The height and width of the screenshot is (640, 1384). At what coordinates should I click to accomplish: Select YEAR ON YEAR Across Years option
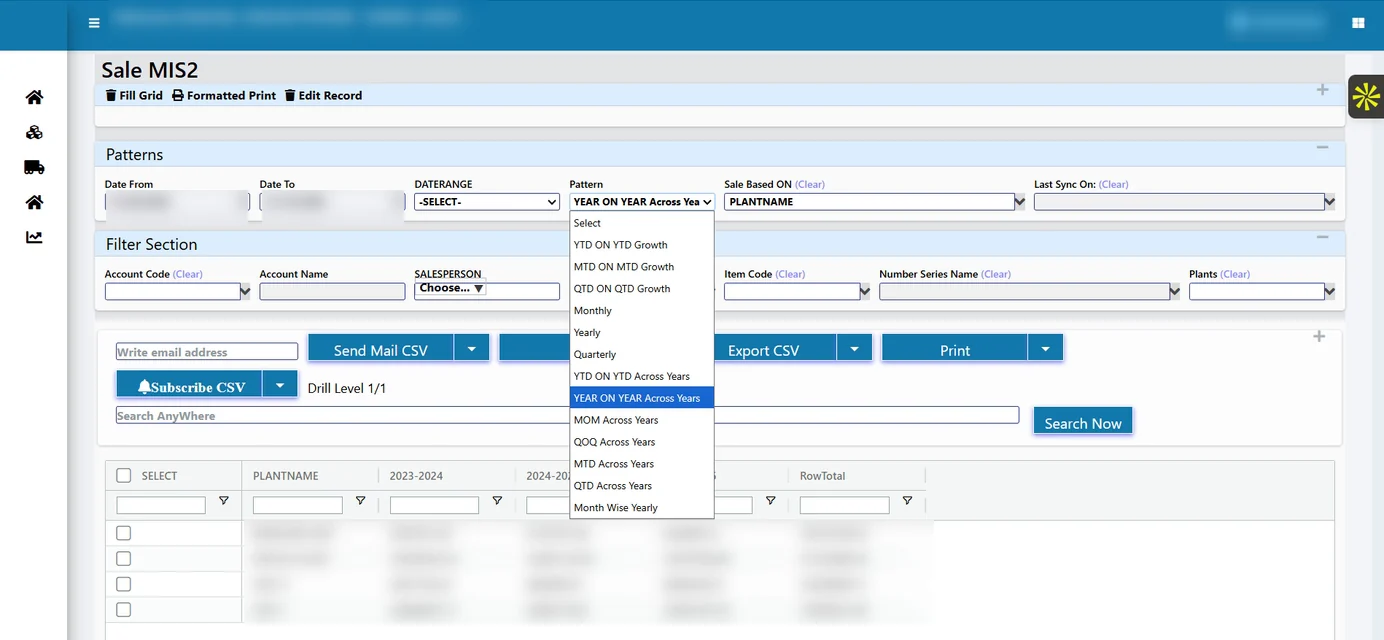click(x=642, y=398)
